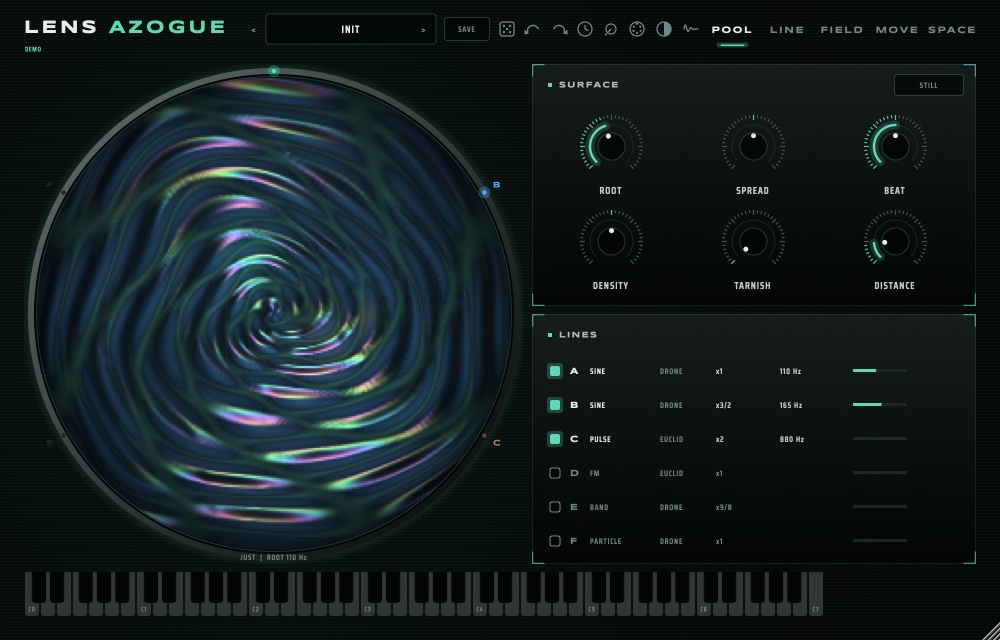Adjust line C level slider

879,439
